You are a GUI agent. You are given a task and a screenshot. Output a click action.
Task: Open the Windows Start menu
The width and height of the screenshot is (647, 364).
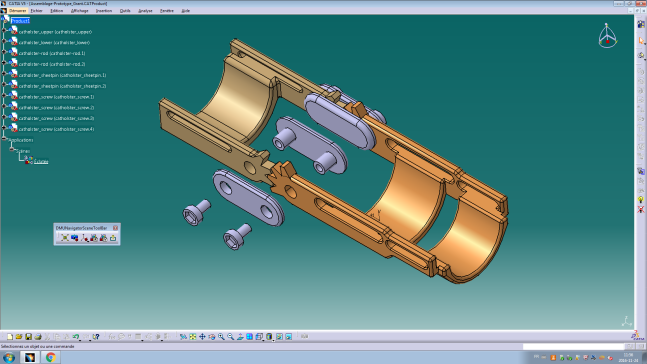click(9, 357)
